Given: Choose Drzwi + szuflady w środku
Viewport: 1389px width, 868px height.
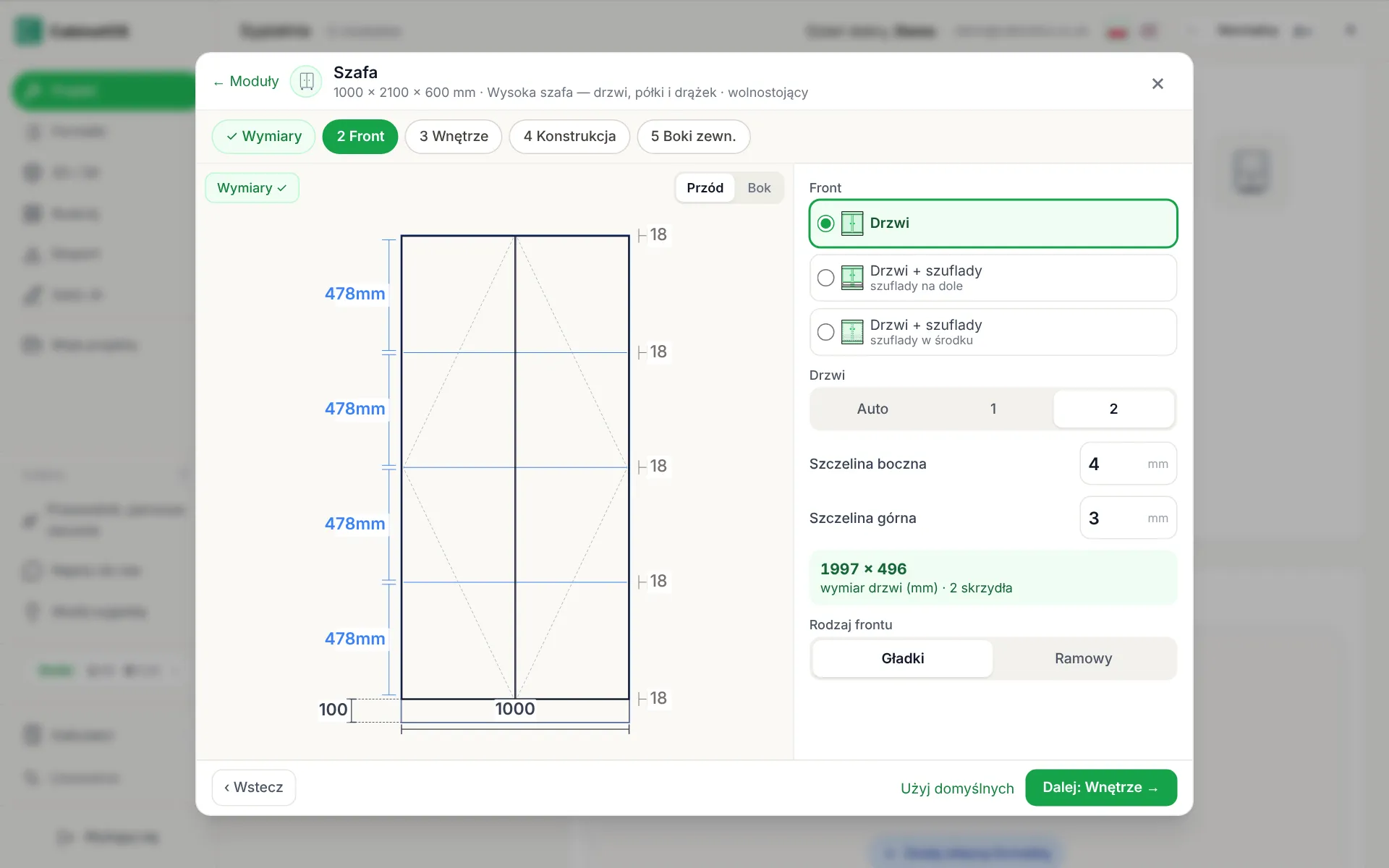Looking at the screenshot, I should [993, 332].
